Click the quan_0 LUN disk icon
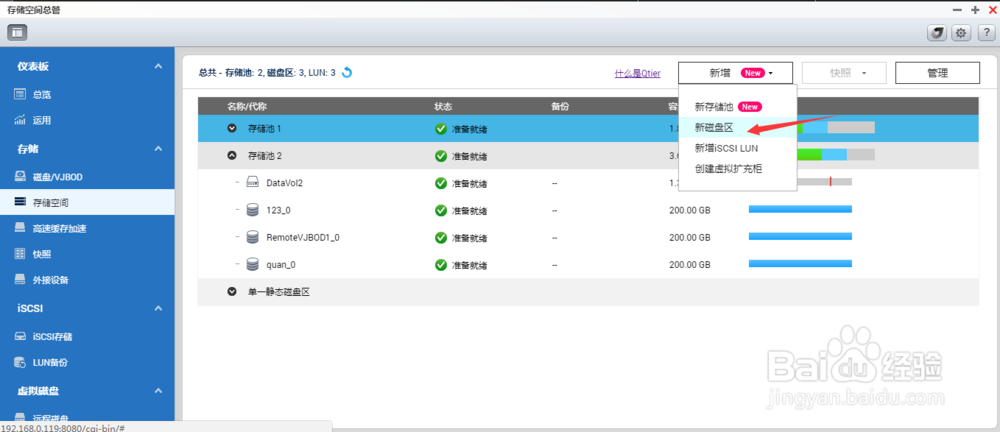 tap(253, 264)
